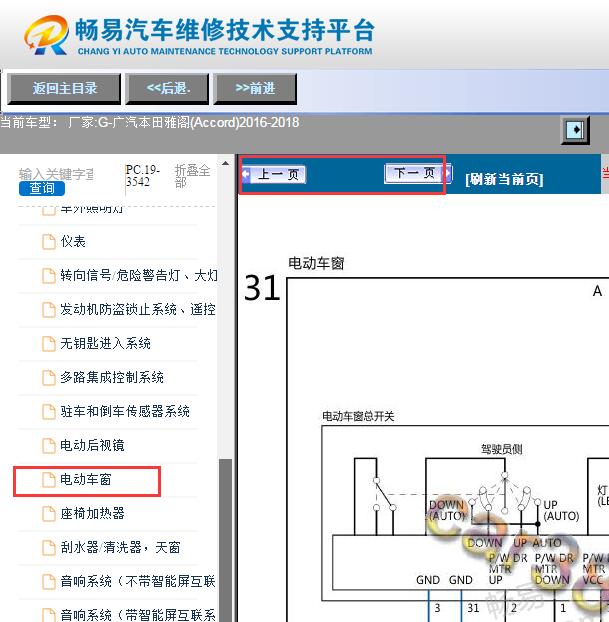Click document icon beside 座椅加热器
Image resolution: width=609 pixels, height=622 pixels.
point(49,514)
